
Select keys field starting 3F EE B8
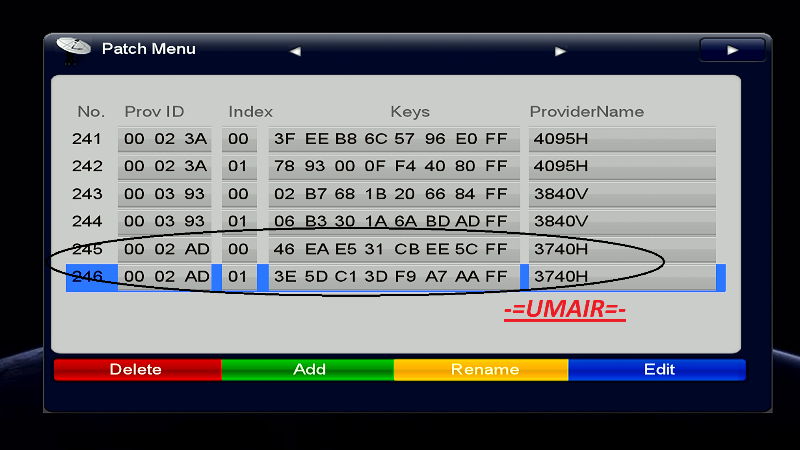pyautogui.click(x=394, y=139)
